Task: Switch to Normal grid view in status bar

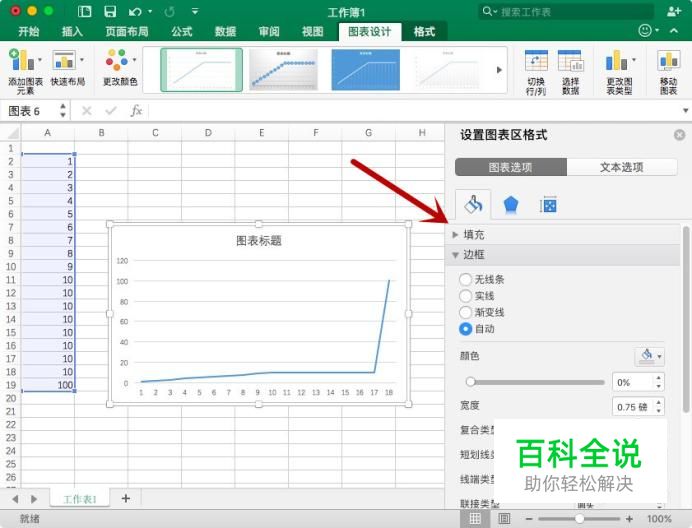Action: click(x=475, y=519)
